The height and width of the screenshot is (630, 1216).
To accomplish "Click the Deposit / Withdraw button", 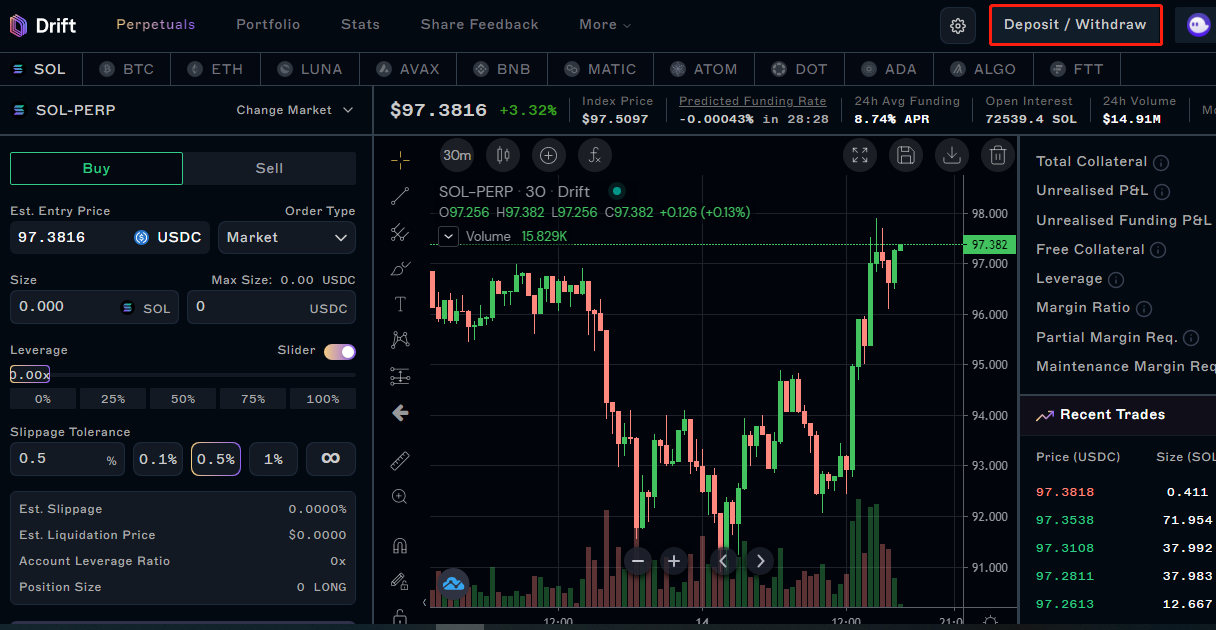I will [x=1075, y=25].
